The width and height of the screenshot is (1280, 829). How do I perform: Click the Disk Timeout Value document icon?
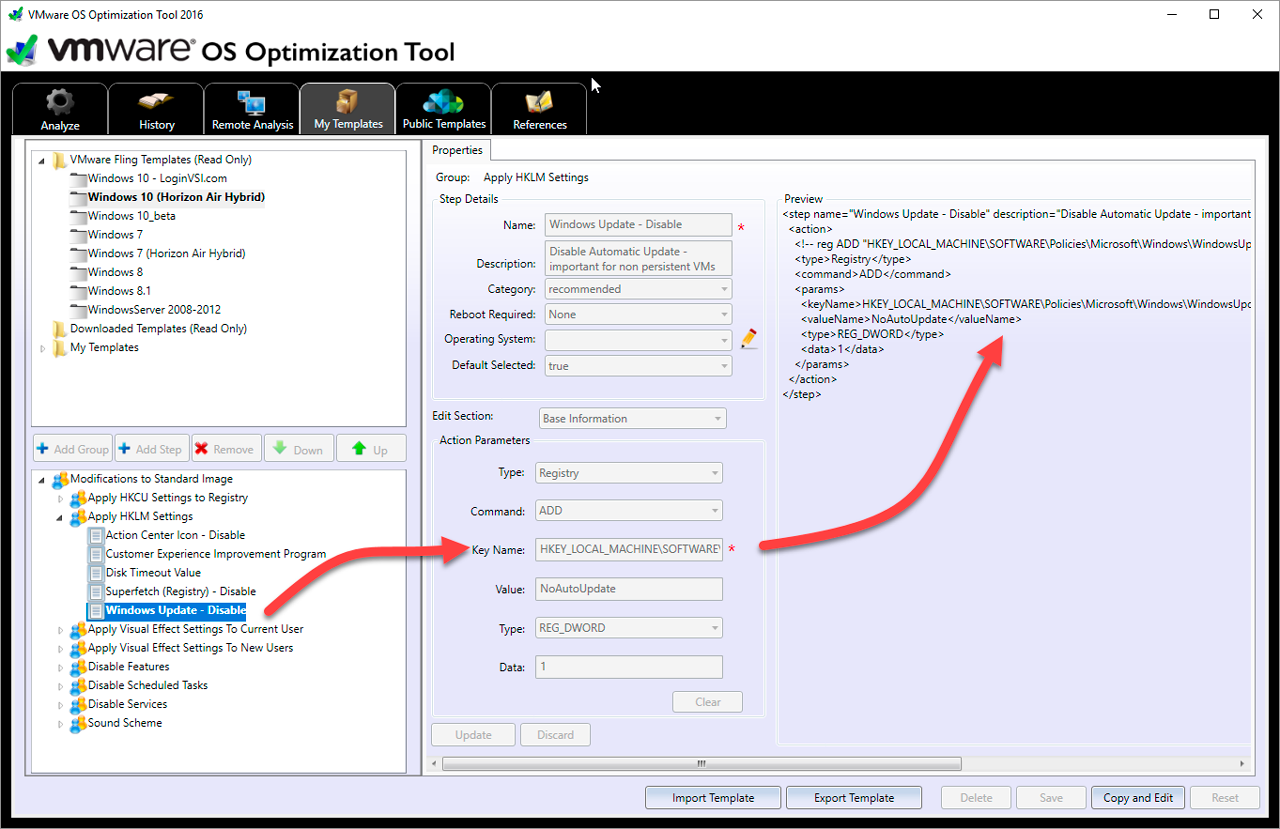(x=95, y=573)
